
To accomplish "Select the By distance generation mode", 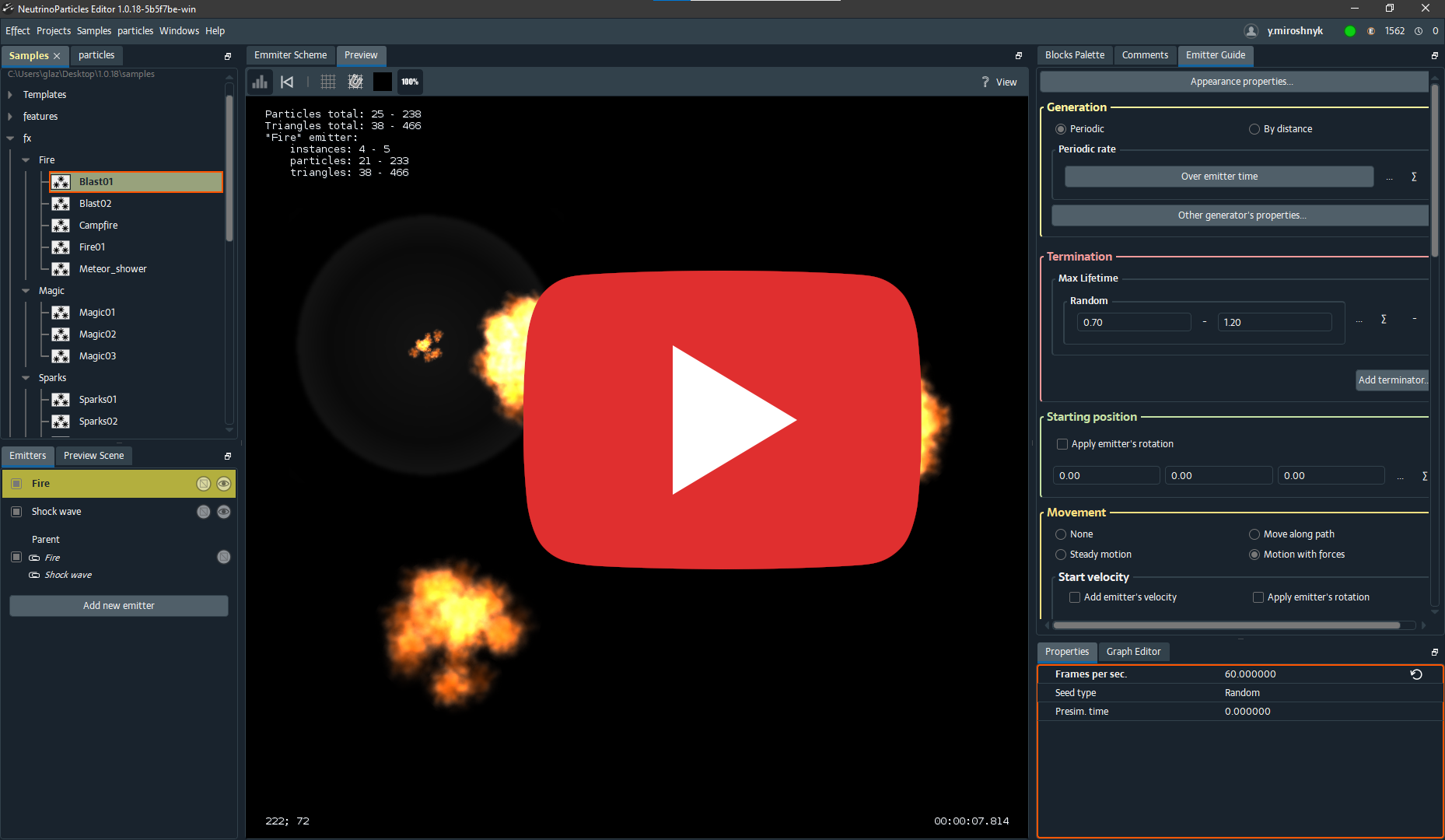I will [x=1254, y=128].
